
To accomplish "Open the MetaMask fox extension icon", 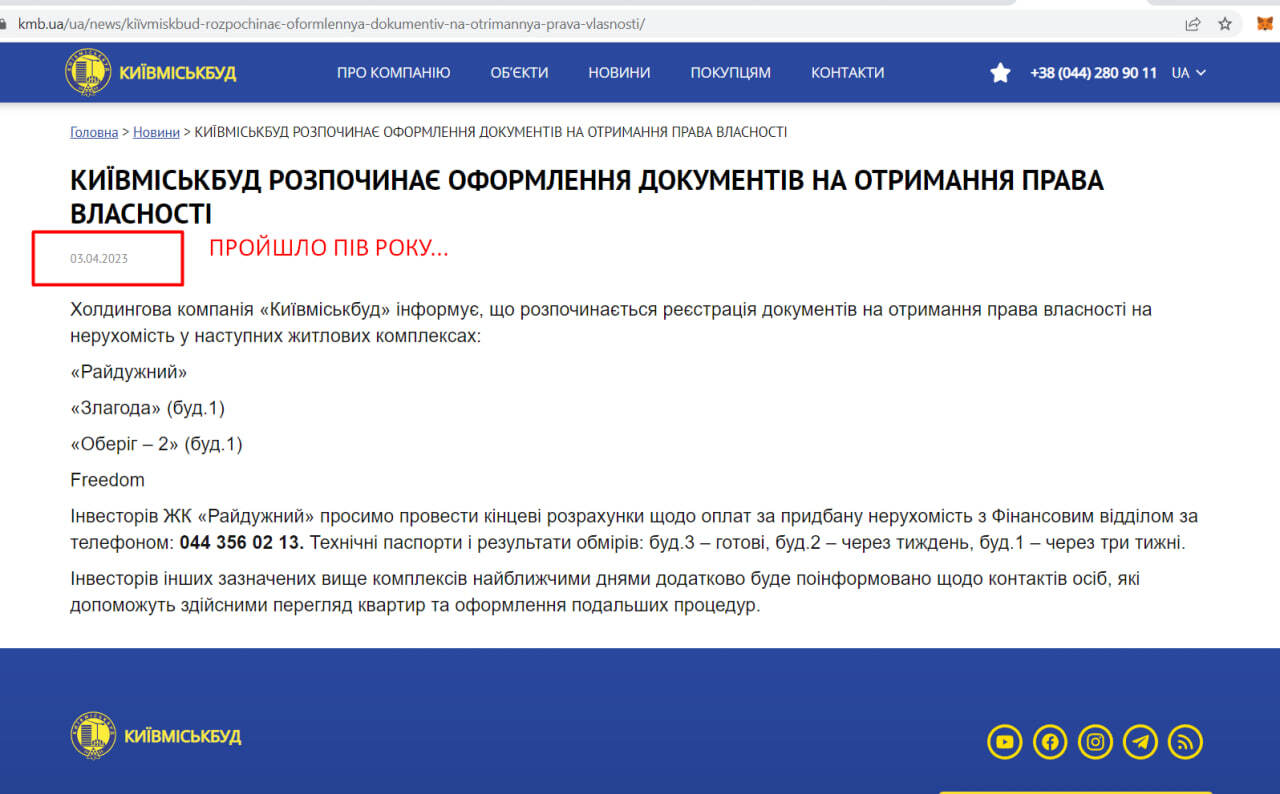I will (1265, 24).
